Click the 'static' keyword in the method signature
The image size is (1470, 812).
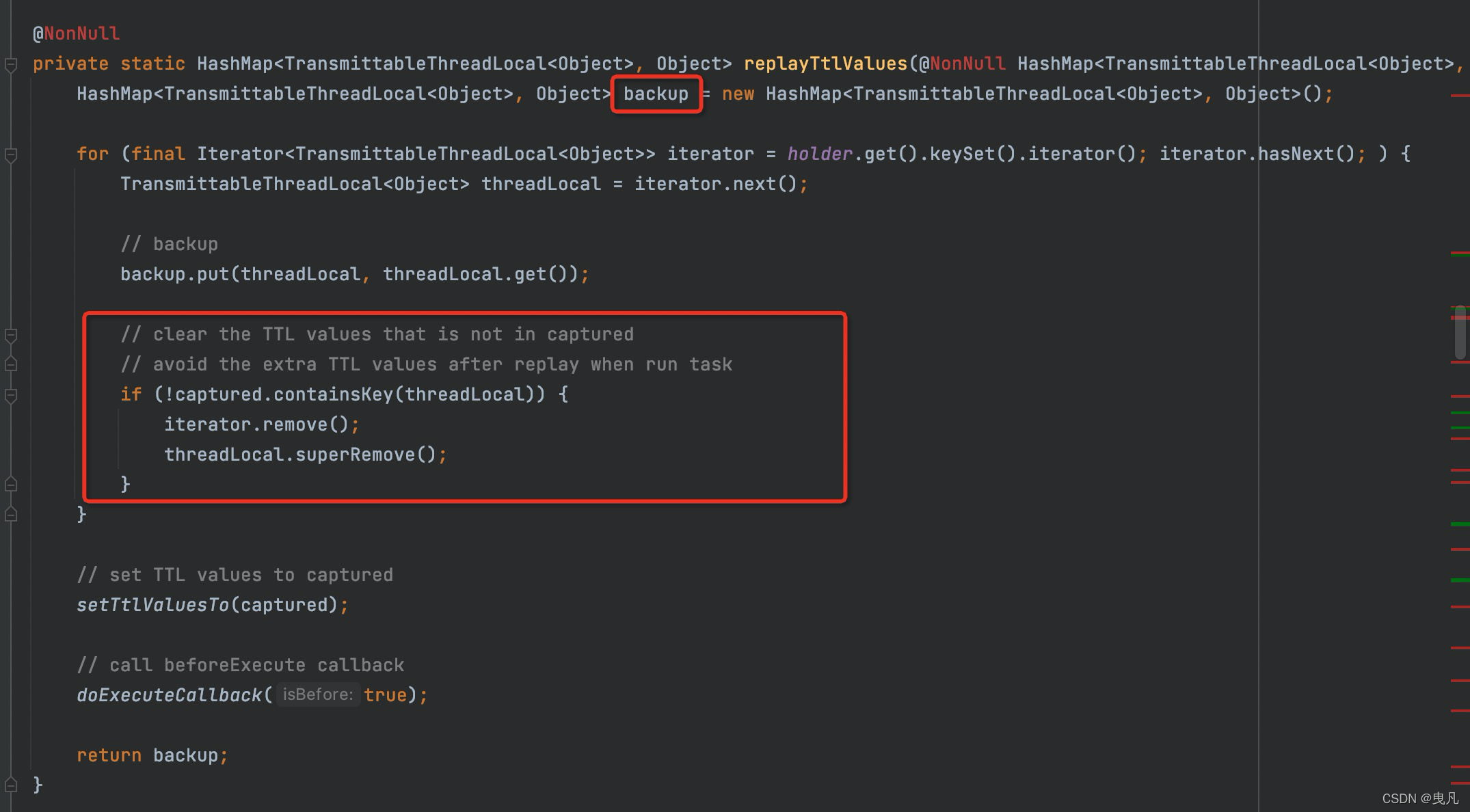coord(152,64)
